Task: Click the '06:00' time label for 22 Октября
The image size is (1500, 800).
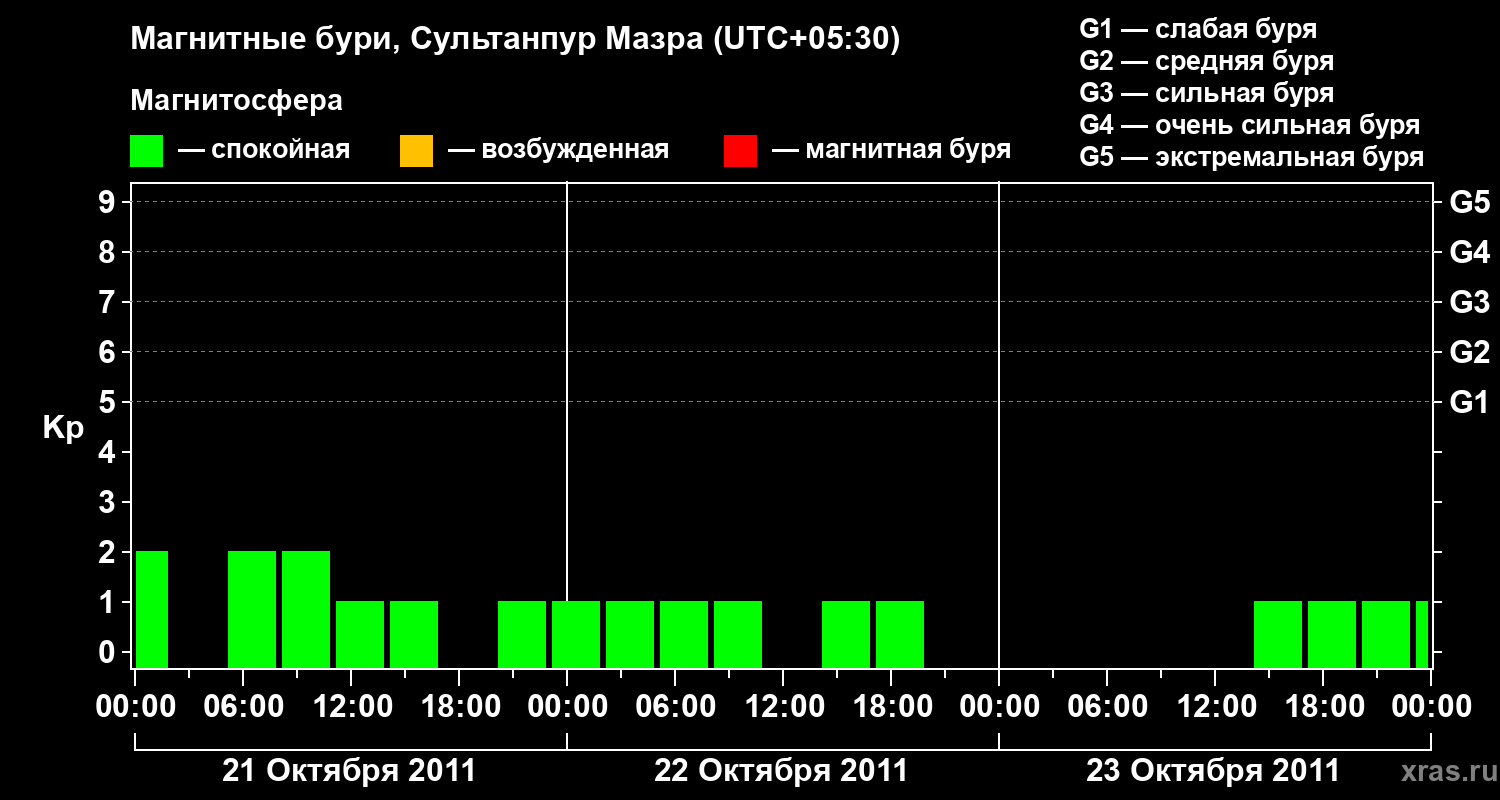Action: pos(675,706)
